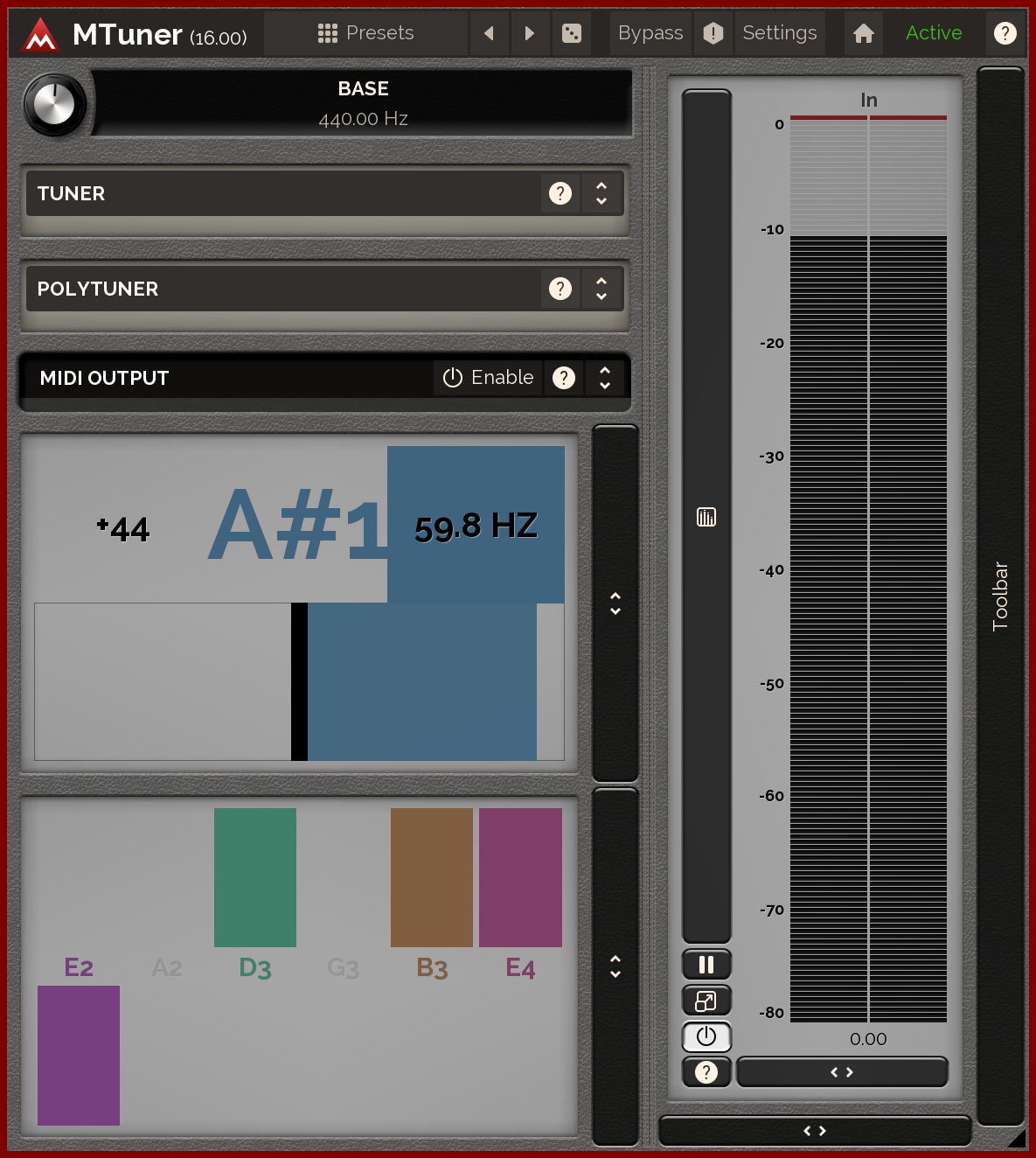The width and height of the screenshot is (1036, 1158).
Task: Click the green Active label
Action: coord(934,33)
